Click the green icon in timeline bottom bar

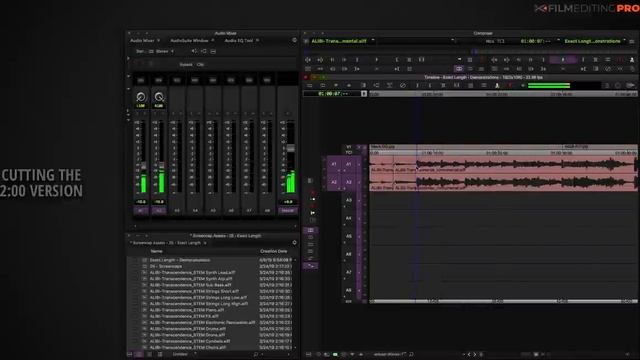point(335,354)
